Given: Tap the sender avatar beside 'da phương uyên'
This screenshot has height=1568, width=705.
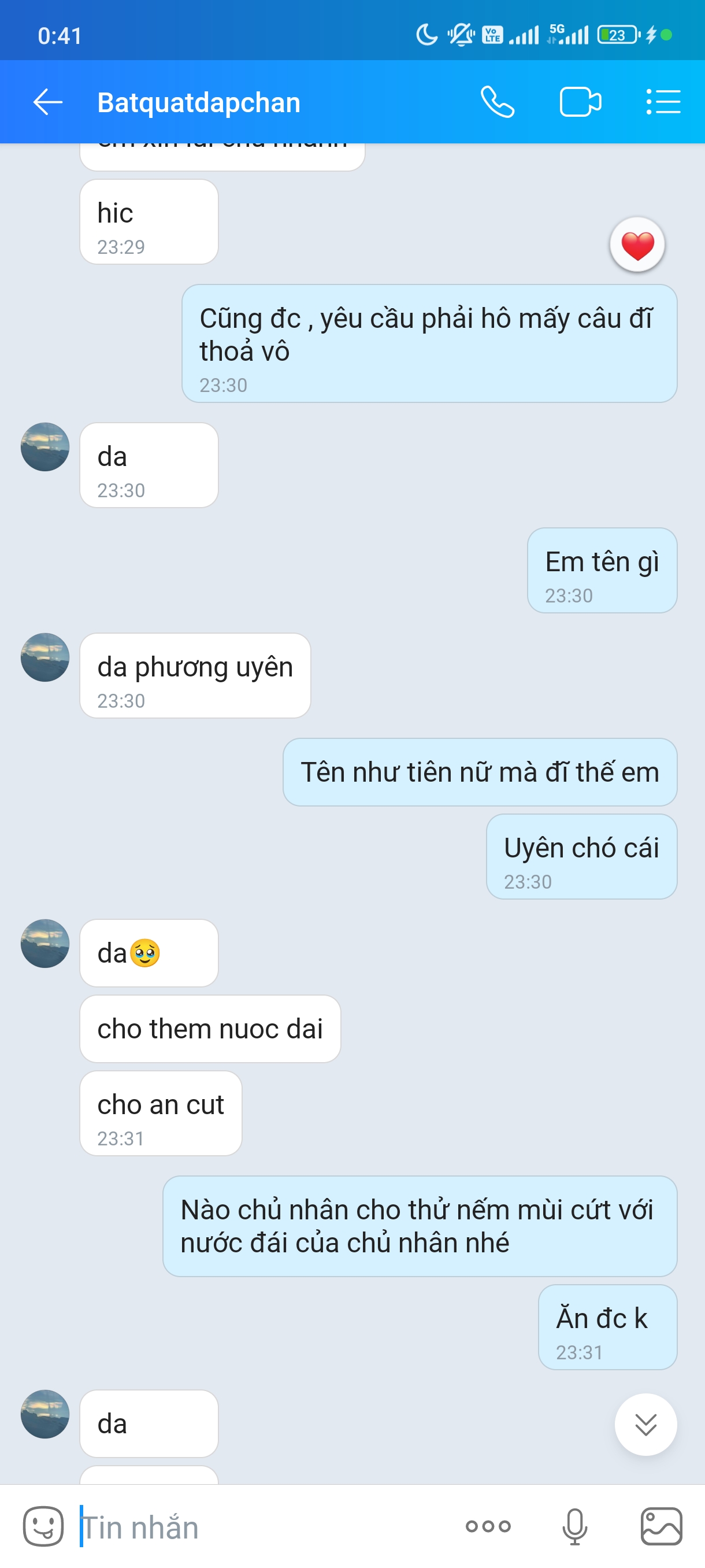Looking at the screenshot, I should [x=45, y=657].
